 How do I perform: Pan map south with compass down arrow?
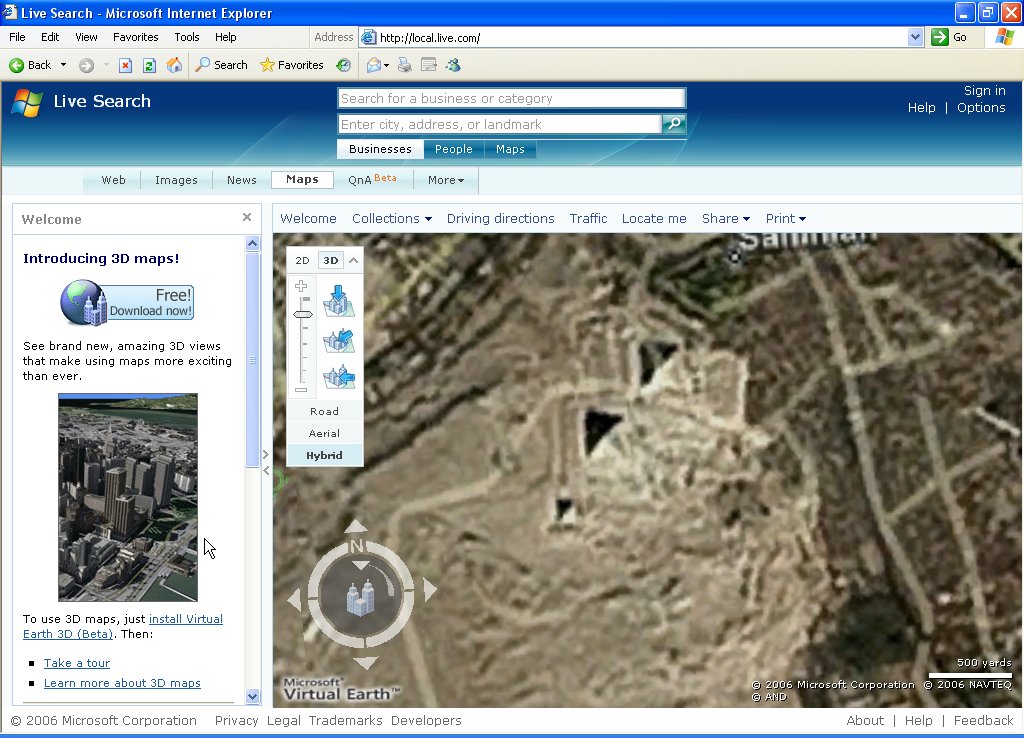point(365,663)
